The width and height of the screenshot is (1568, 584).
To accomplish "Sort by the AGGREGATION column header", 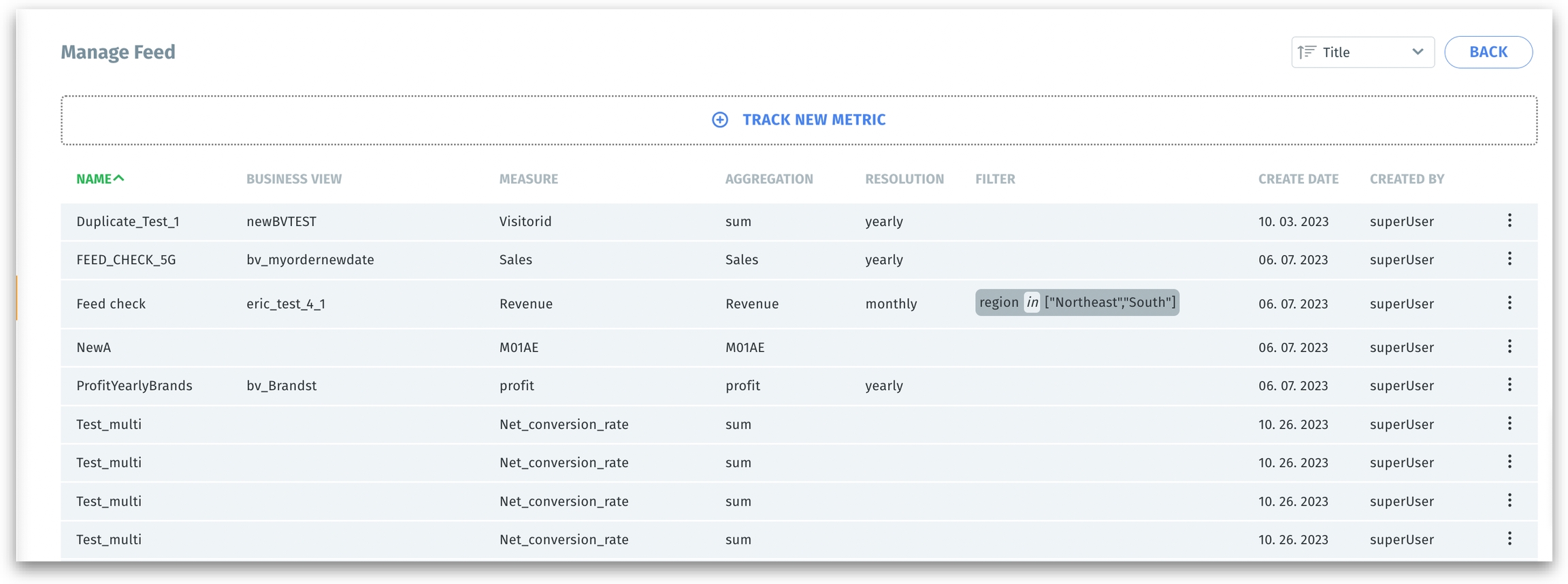I will coord(768,179).
